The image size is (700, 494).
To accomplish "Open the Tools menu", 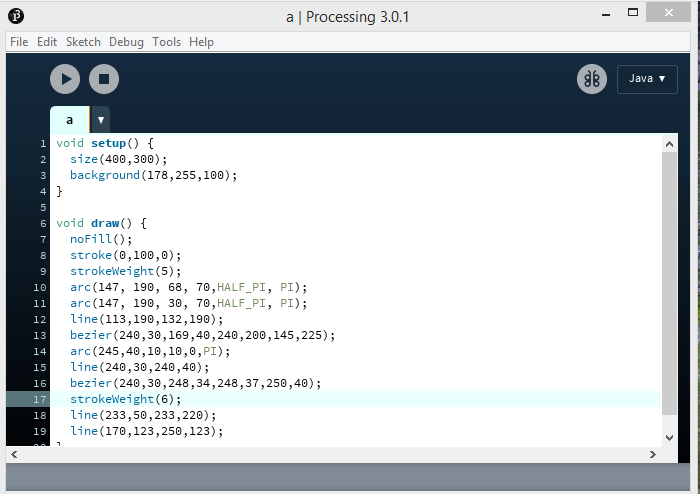I will pyautogui.click(x=167, y=42).
